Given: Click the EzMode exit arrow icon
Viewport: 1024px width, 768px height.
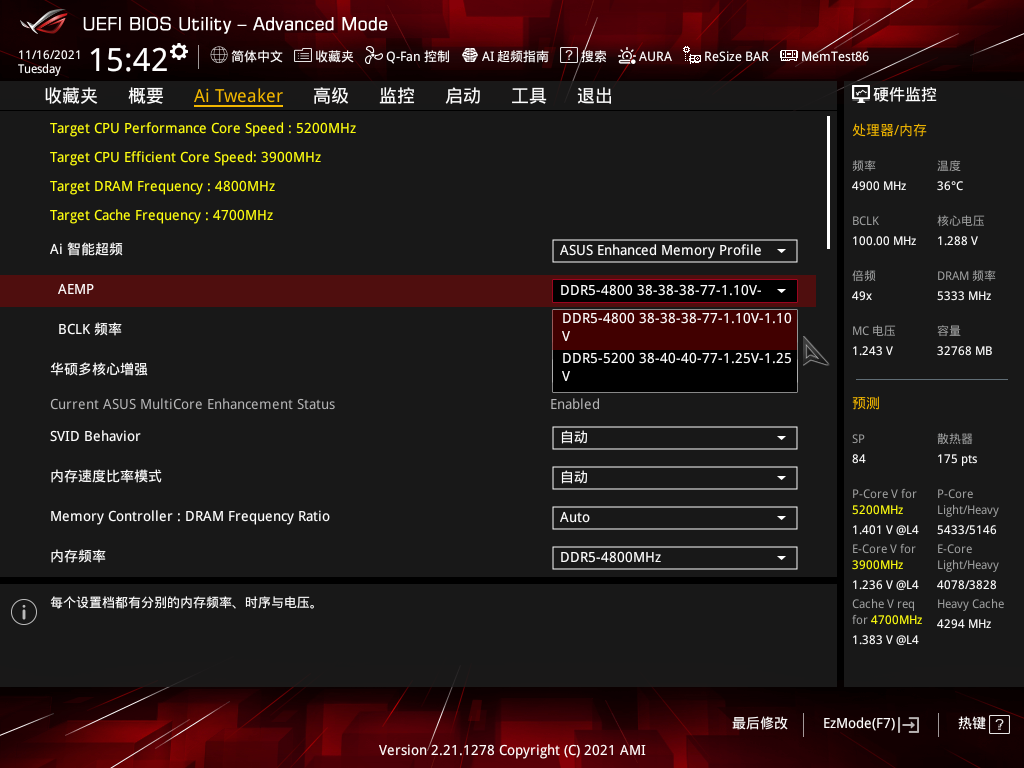Looking at the screenshot, I should [910, 724].
